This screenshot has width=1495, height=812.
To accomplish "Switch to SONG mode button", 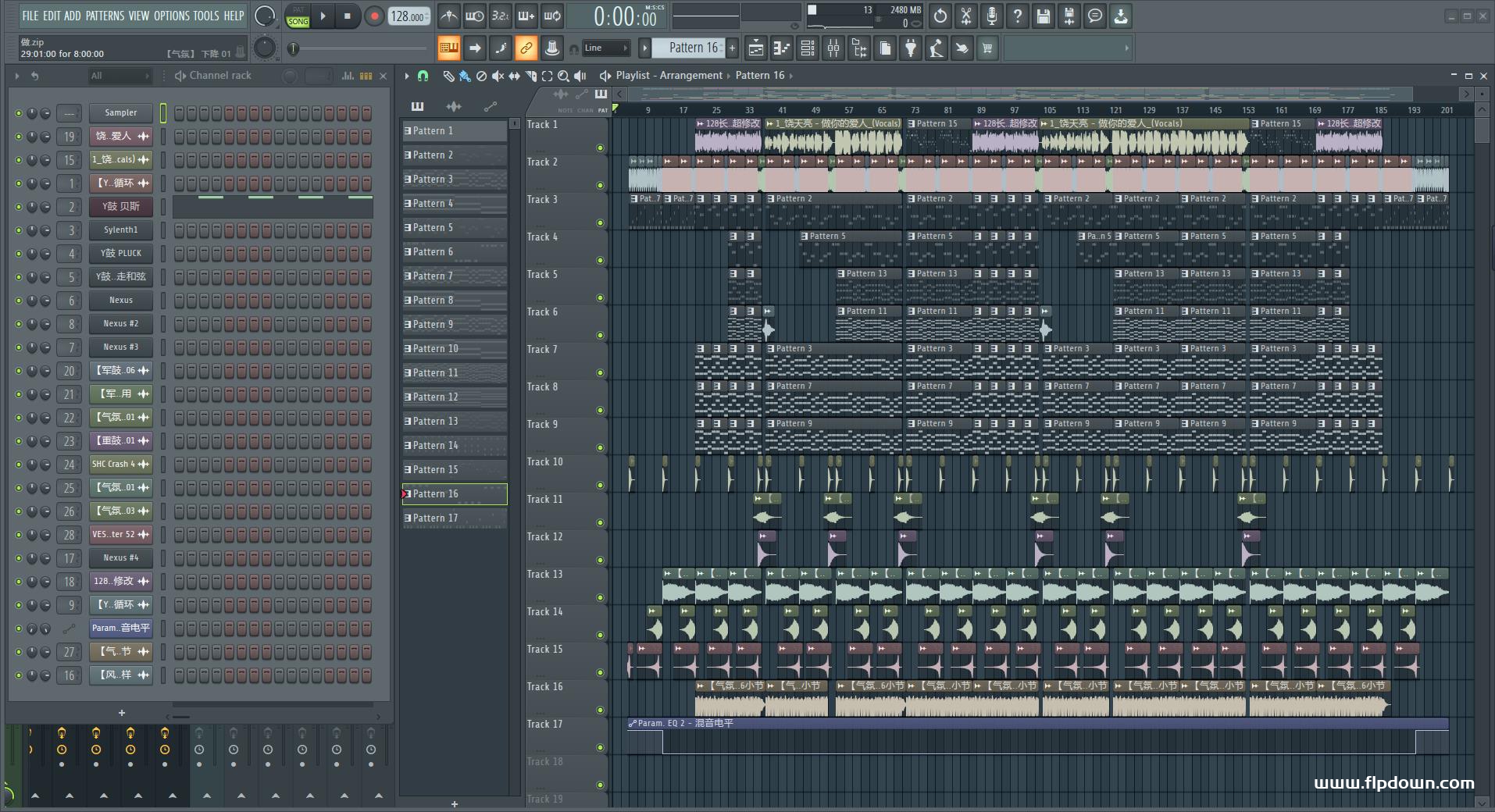I will (x=298, y=21).
